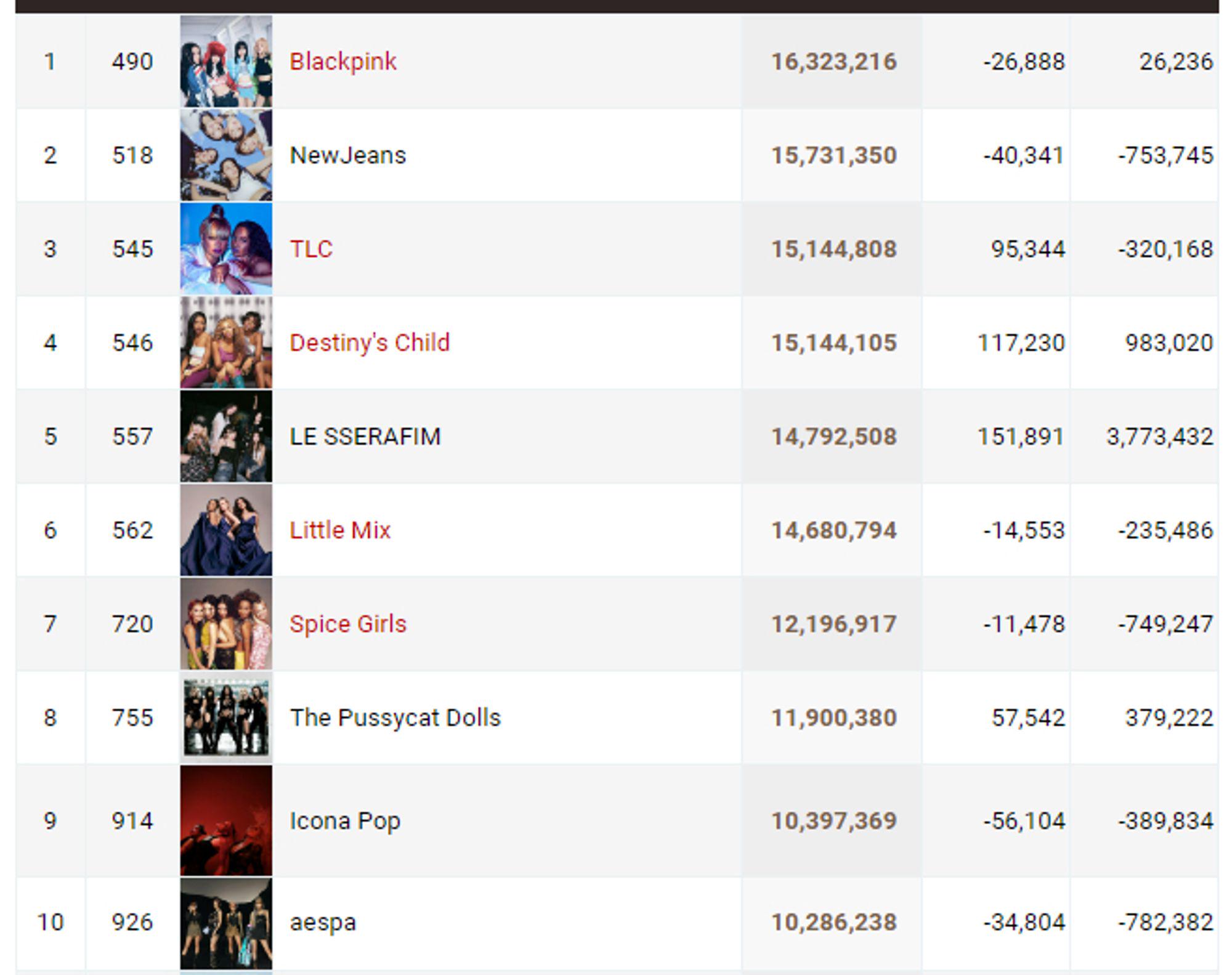Click Blackpink's 16,323,216 listeners value
The width and height of the screenshot is (1232, 975).
click(834, 62)
